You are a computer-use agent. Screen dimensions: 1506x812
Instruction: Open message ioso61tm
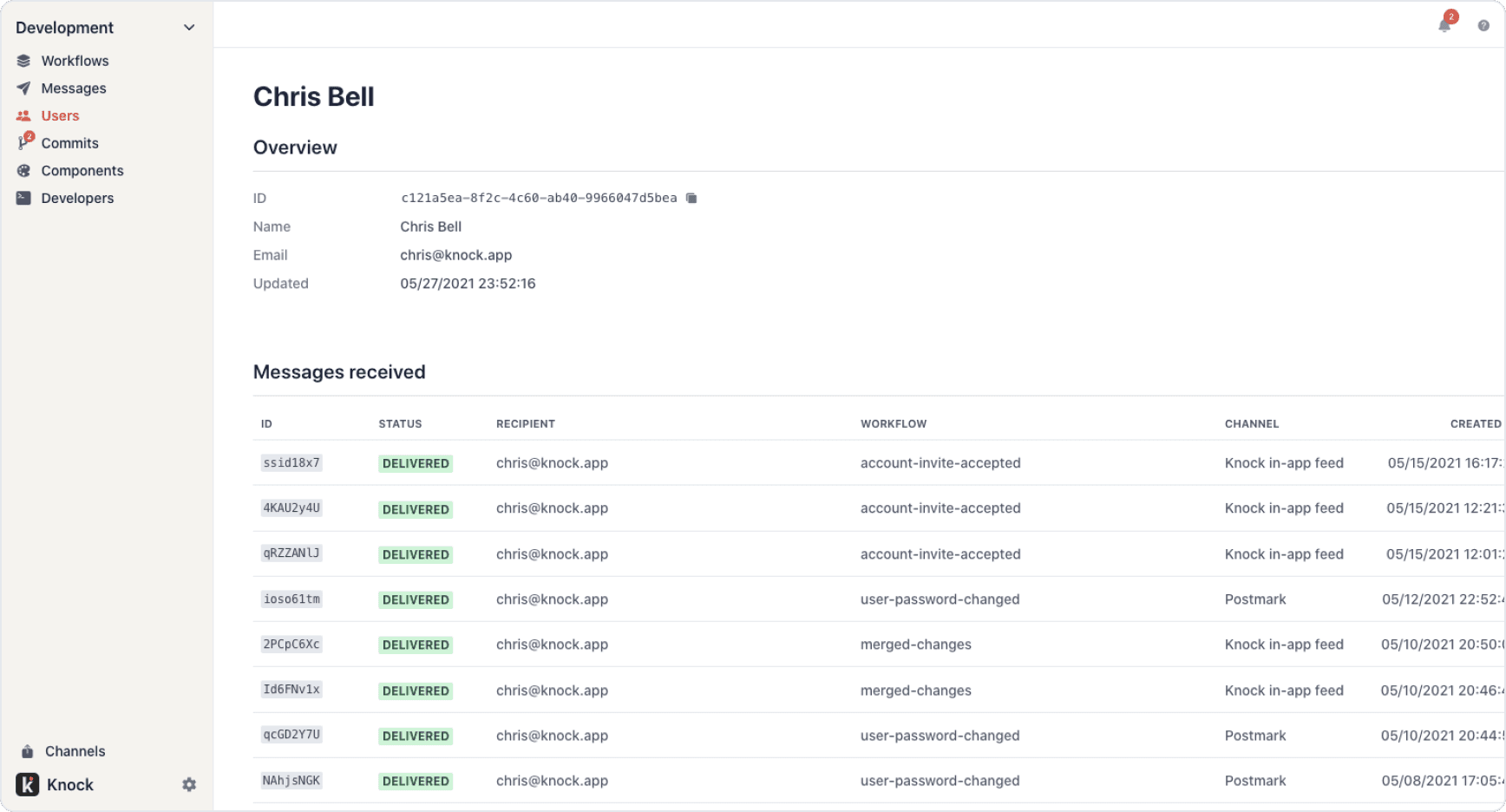(x=291, y=599)
